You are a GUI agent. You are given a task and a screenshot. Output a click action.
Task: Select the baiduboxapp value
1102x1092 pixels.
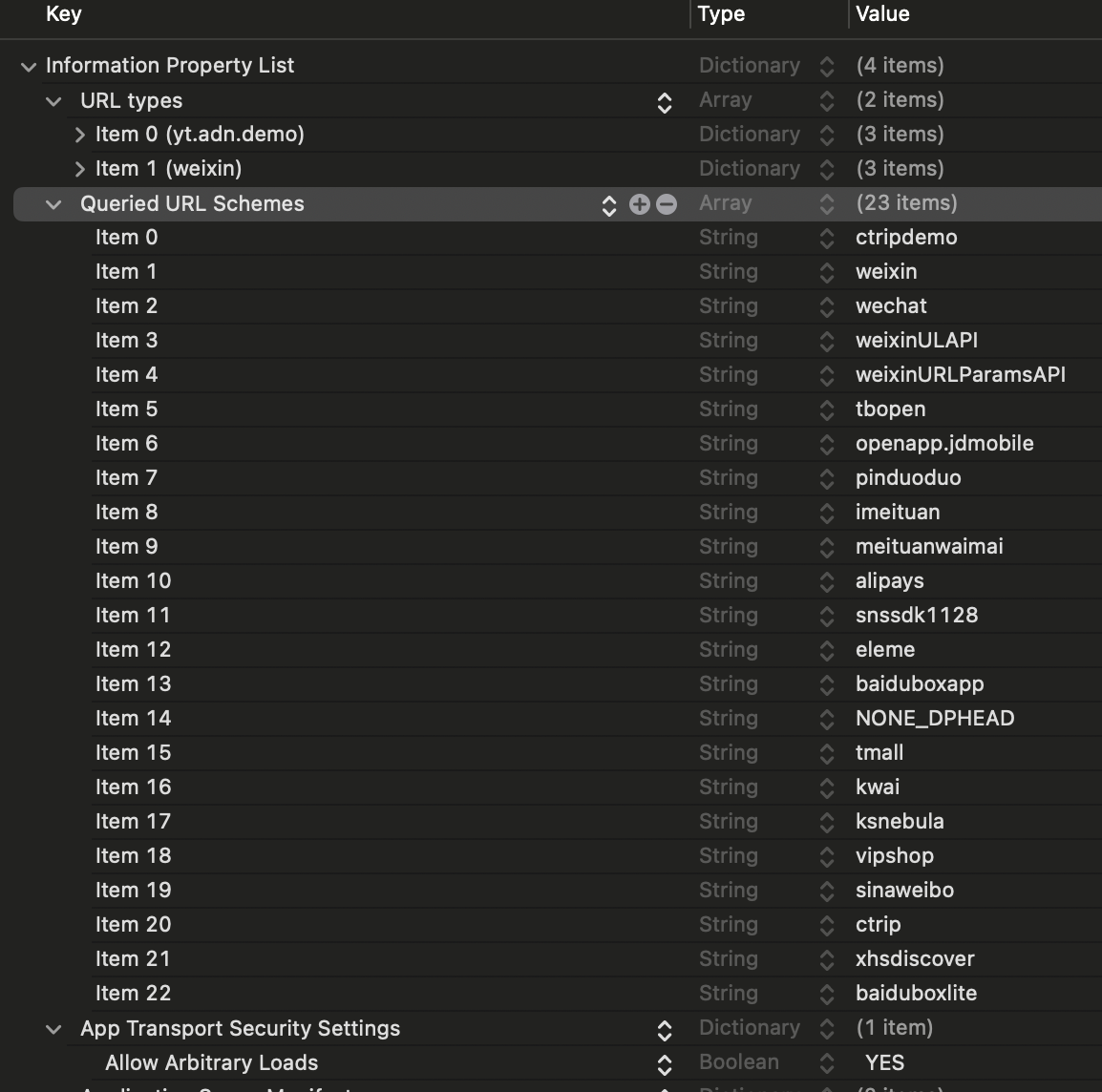pyautogui.click(x=920, y=684)
